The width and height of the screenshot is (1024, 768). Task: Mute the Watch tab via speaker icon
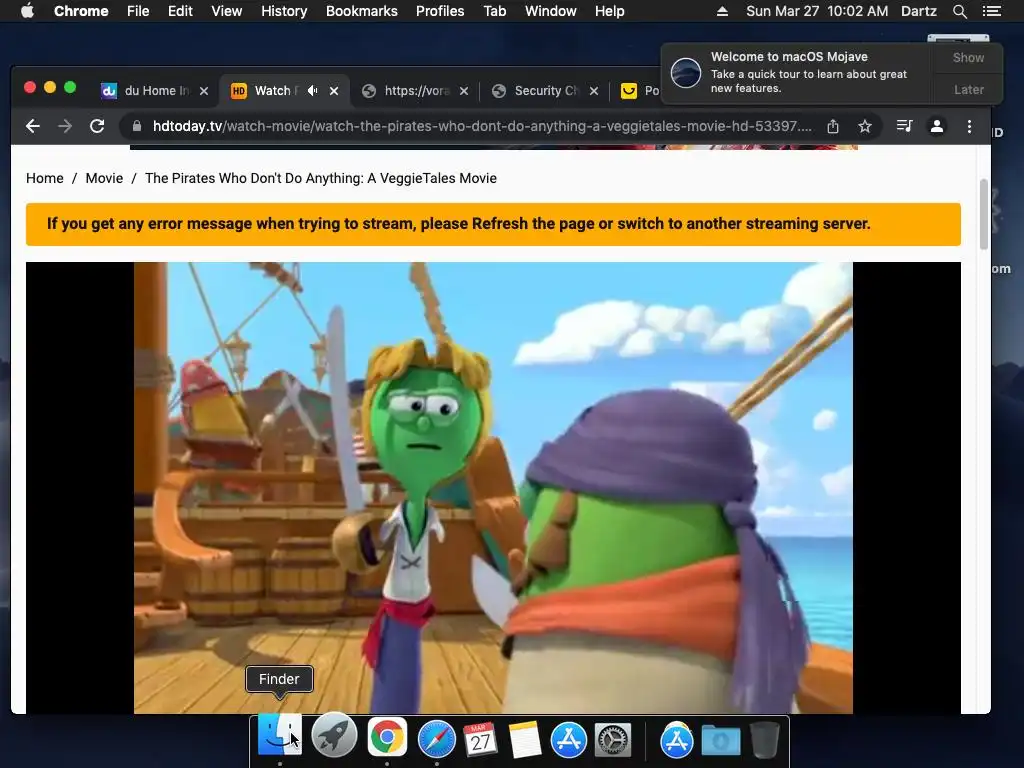click(x=313, y=91)
